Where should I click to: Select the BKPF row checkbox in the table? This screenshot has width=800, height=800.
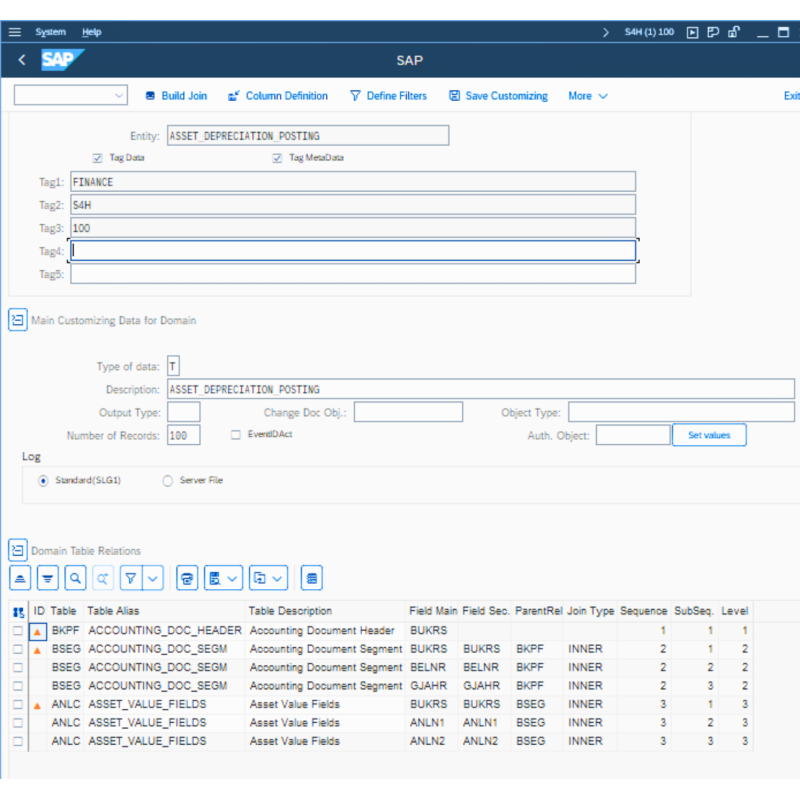(x=18, y=631)
